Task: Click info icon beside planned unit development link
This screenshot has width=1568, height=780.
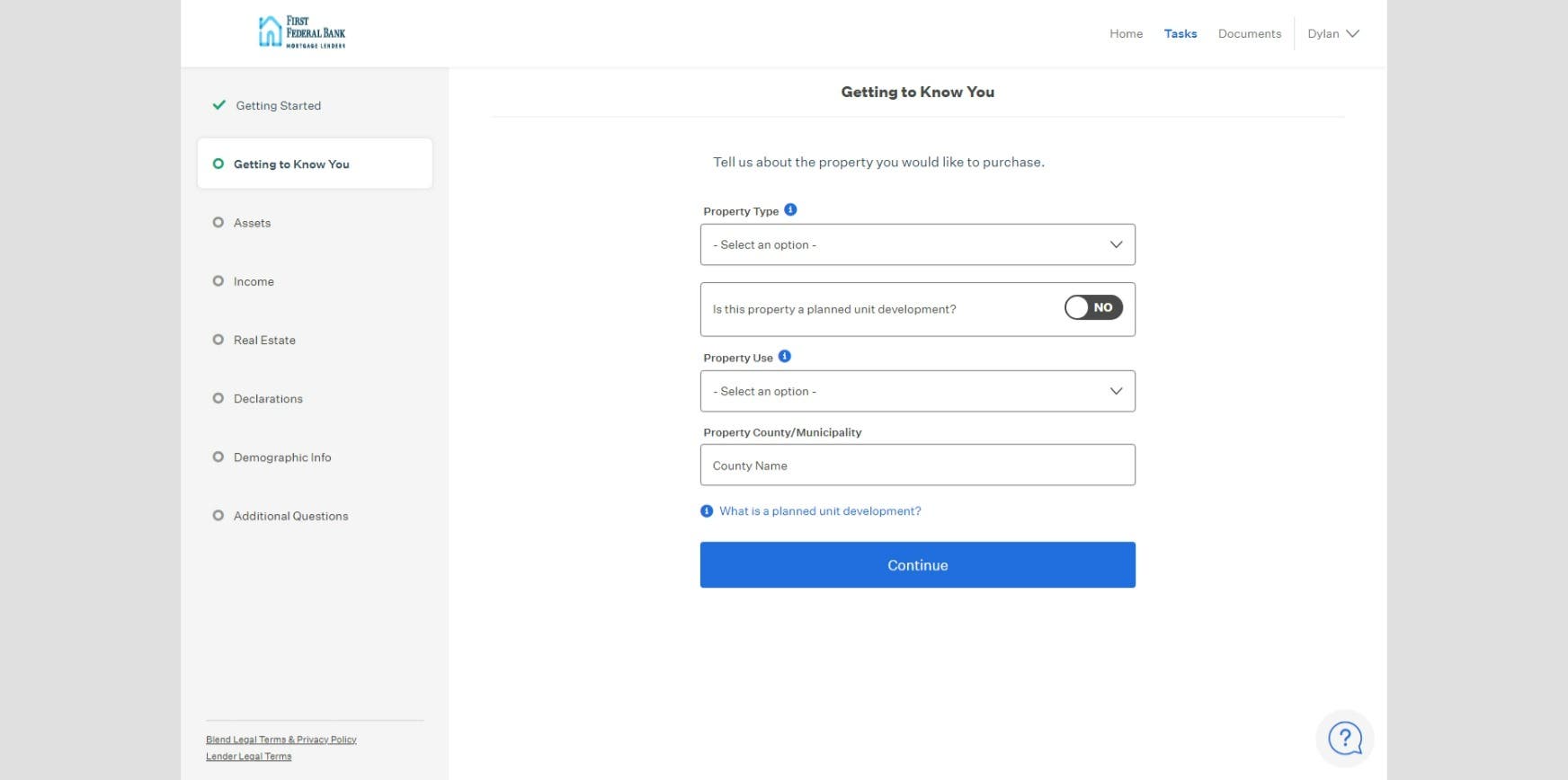Action: 707,511
